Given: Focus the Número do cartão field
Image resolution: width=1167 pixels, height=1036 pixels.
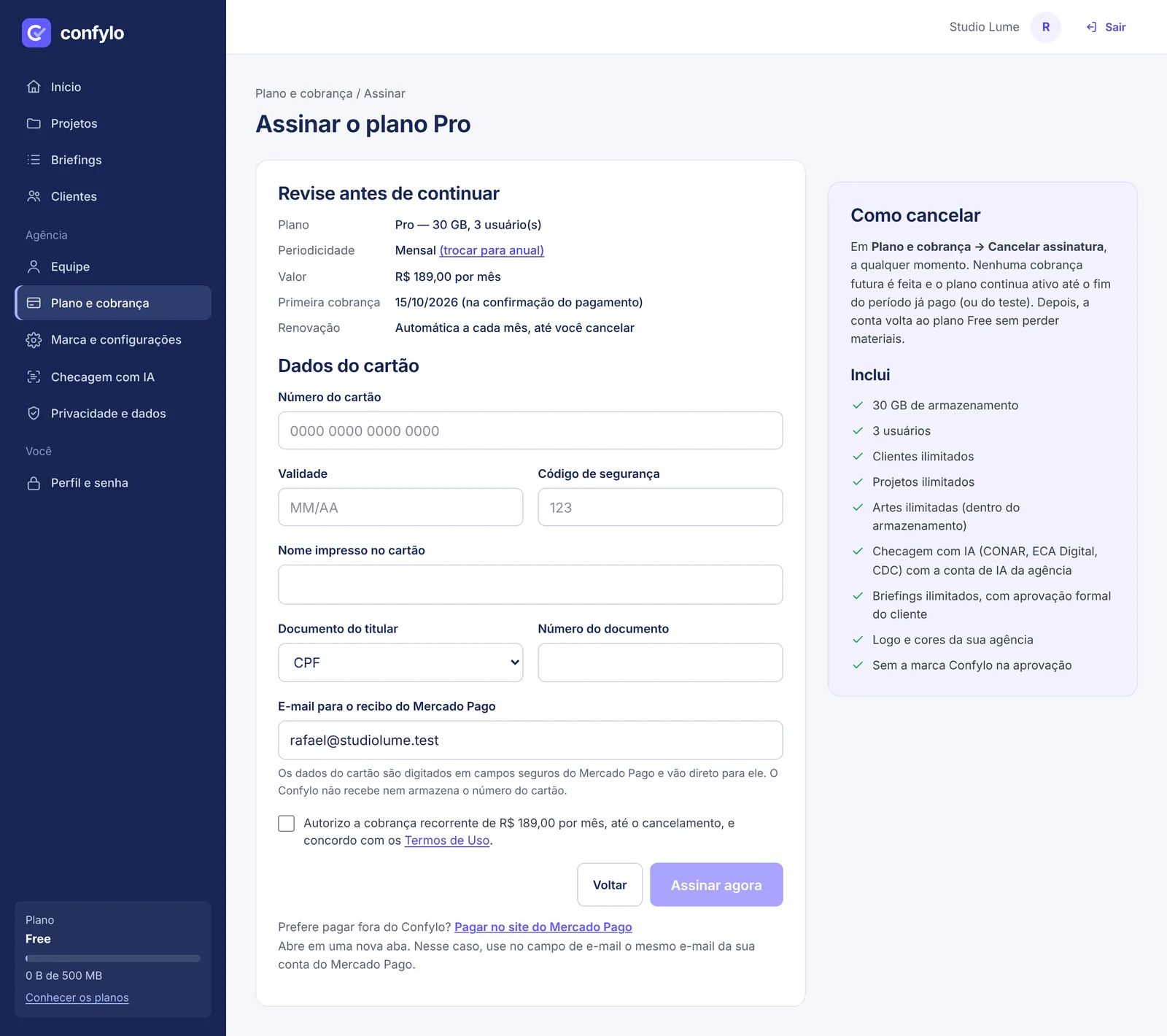Looking at the screenshot, I should coord(530,430).
